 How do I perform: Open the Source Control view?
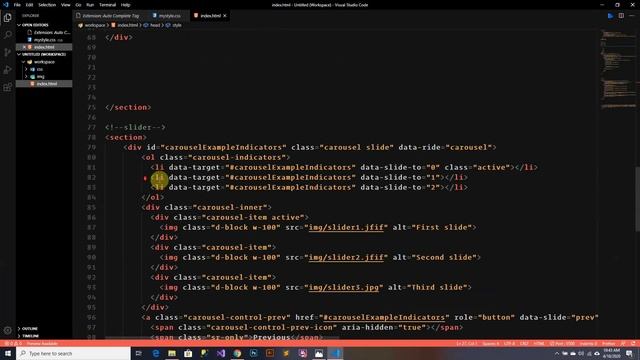click(7, 52)
